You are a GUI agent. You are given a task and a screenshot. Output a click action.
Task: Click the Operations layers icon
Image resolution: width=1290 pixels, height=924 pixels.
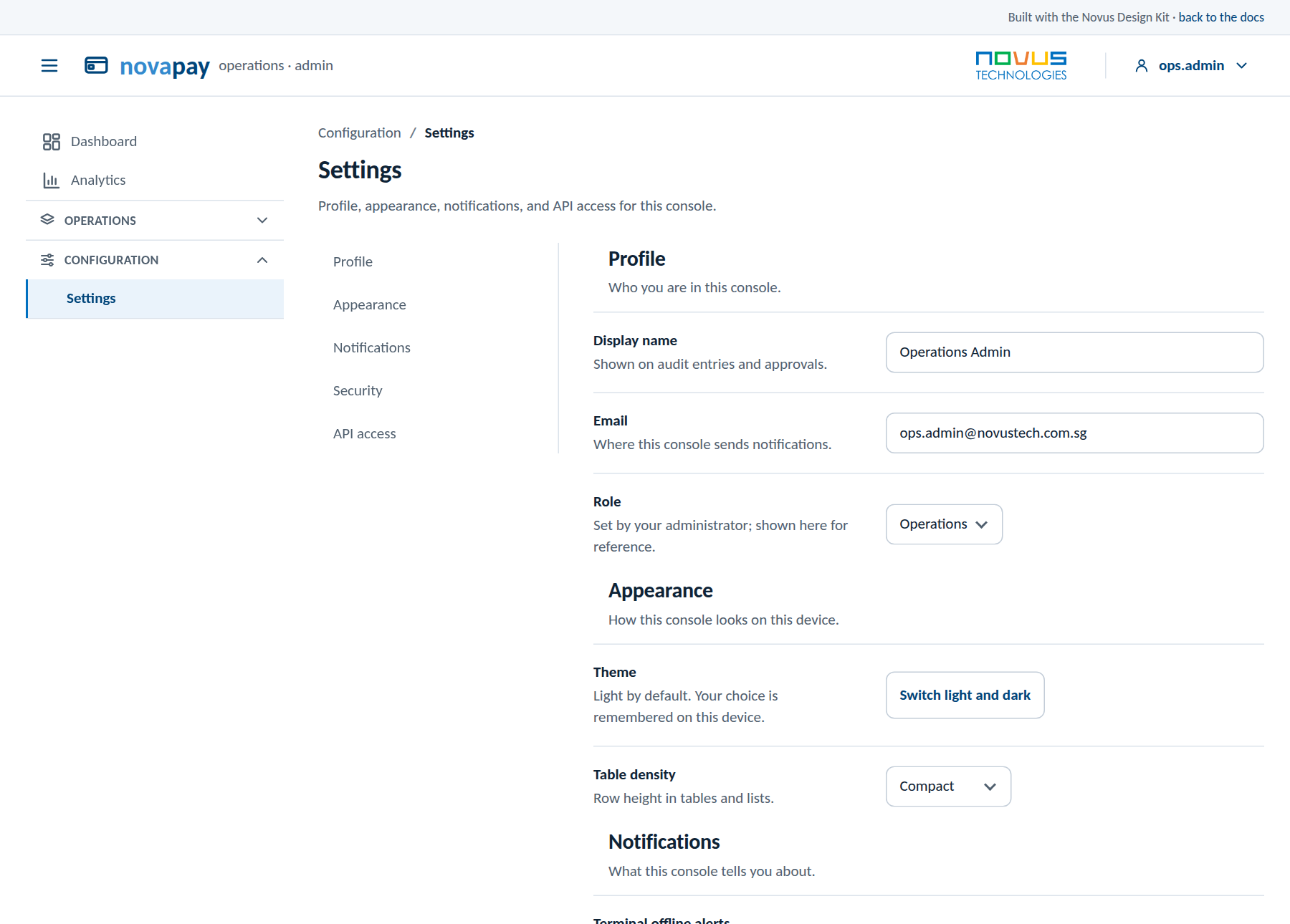47,220
